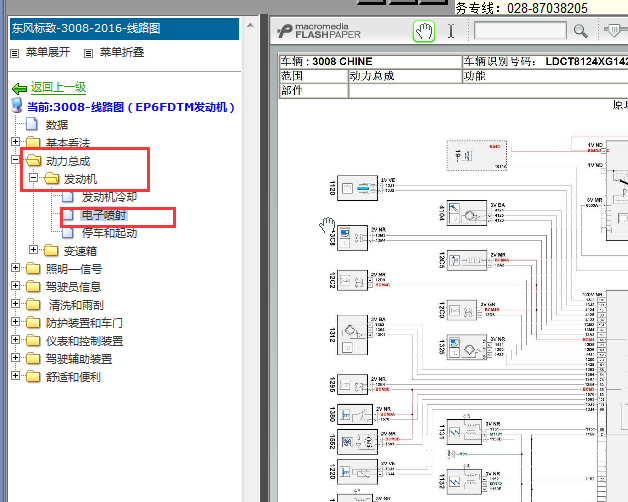Image resolution: width=628 pixels, height=502 pixels.
Task: Select the 防护装置和车门 folder label
Action: (x=84, y=323)
